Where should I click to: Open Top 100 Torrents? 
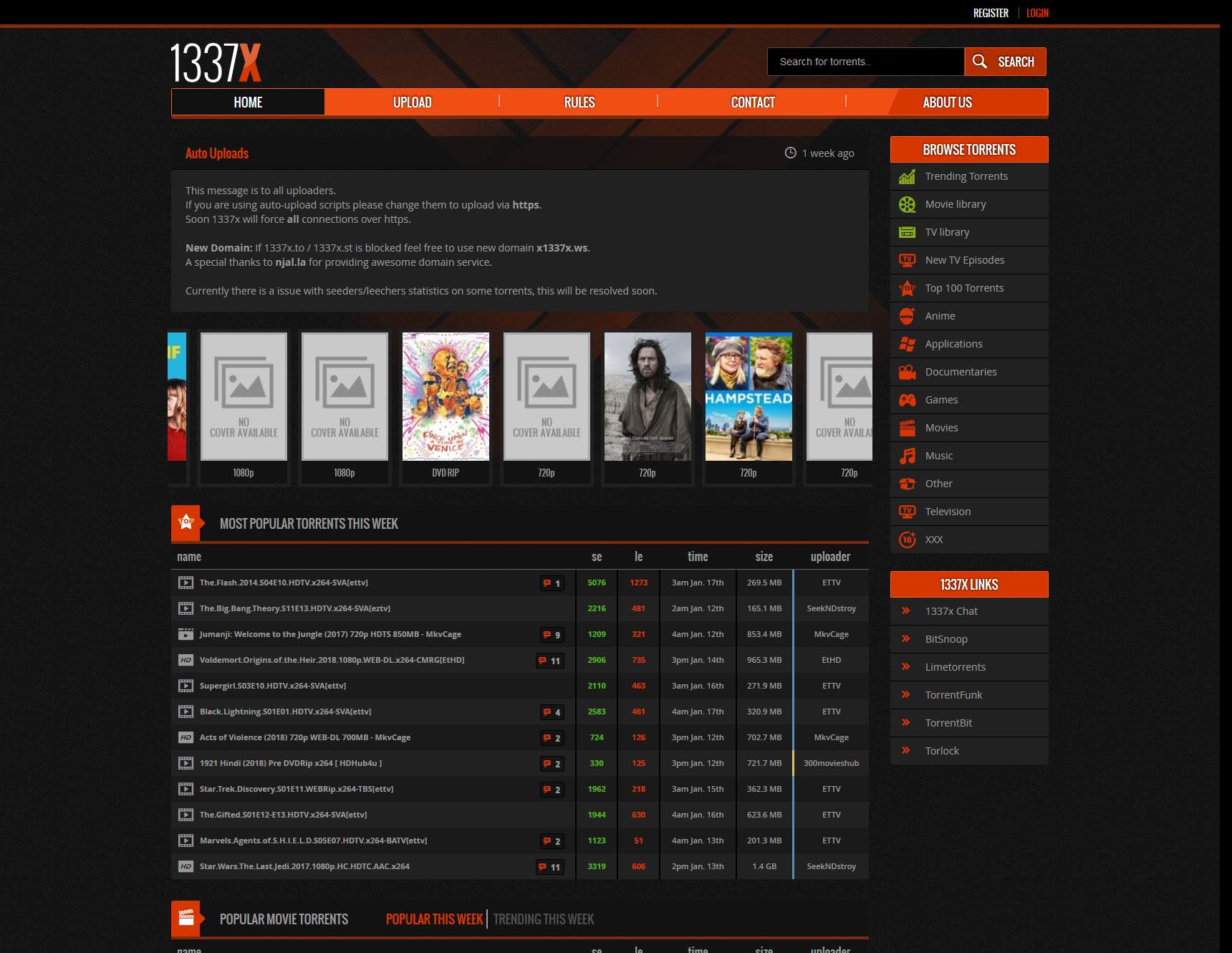[963, 288]
